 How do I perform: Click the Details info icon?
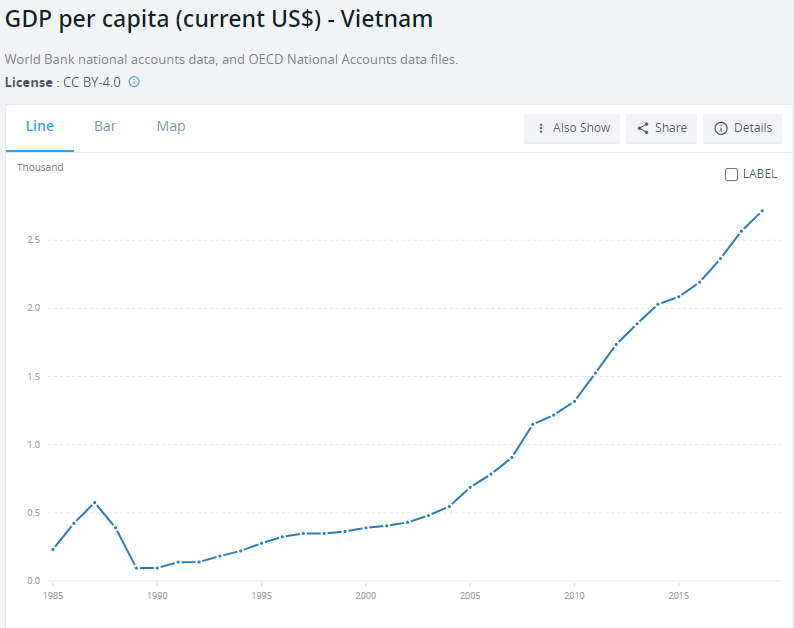(720, 128)
